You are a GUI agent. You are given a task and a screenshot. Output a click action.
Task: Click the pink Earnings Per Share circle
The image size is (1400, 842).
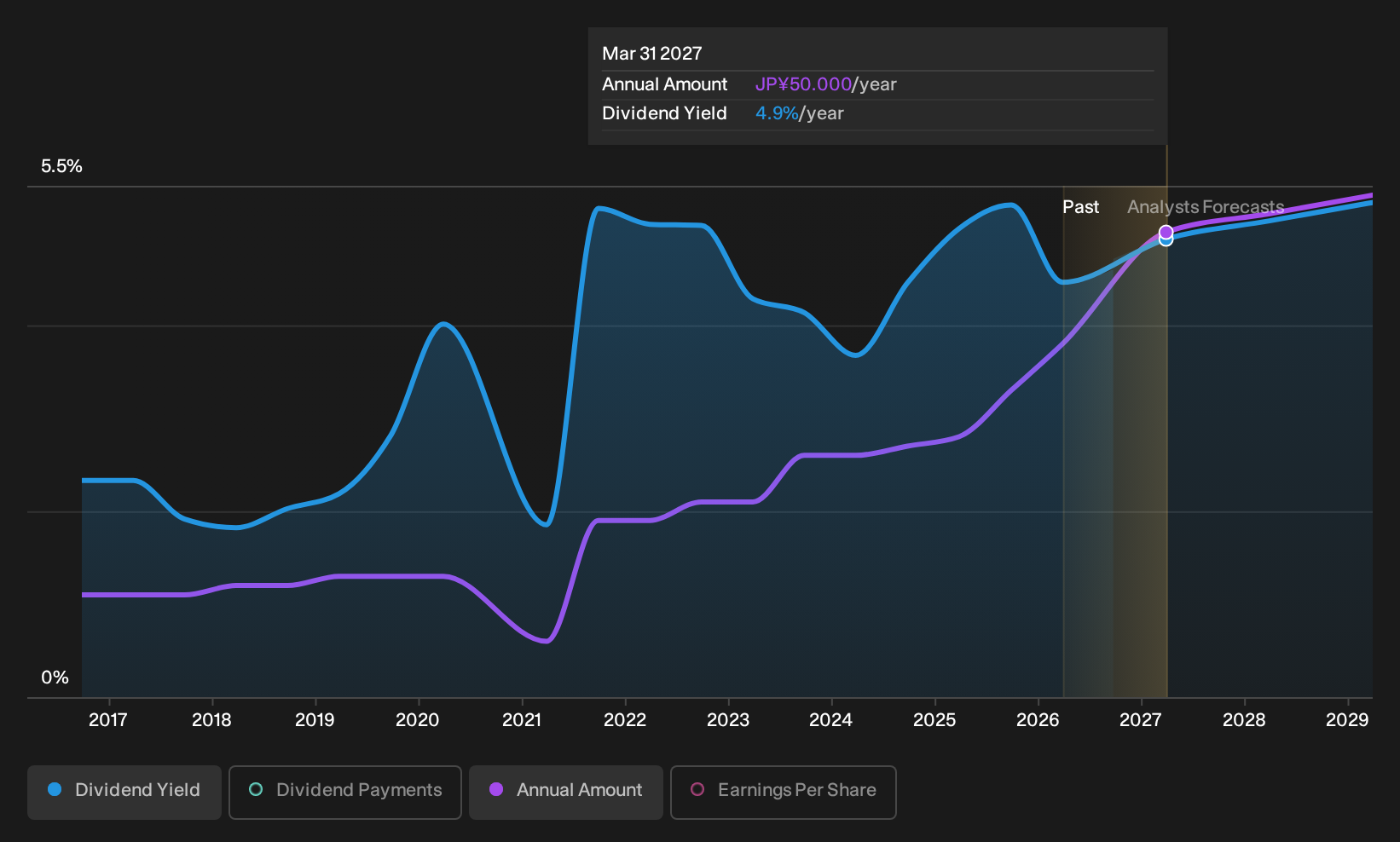[x=697, y=789]
